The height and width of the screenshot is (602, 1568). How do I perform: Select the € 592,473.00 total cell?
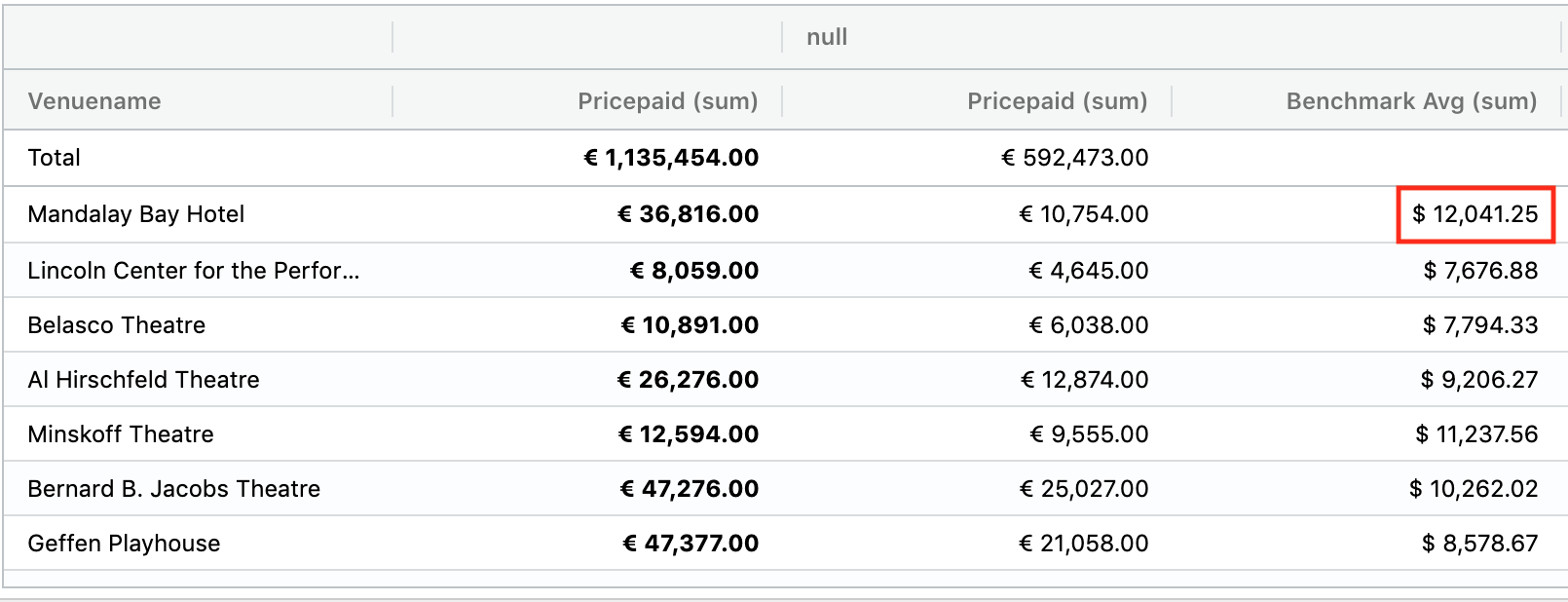pyautogui.click(x=1075, y=158)
